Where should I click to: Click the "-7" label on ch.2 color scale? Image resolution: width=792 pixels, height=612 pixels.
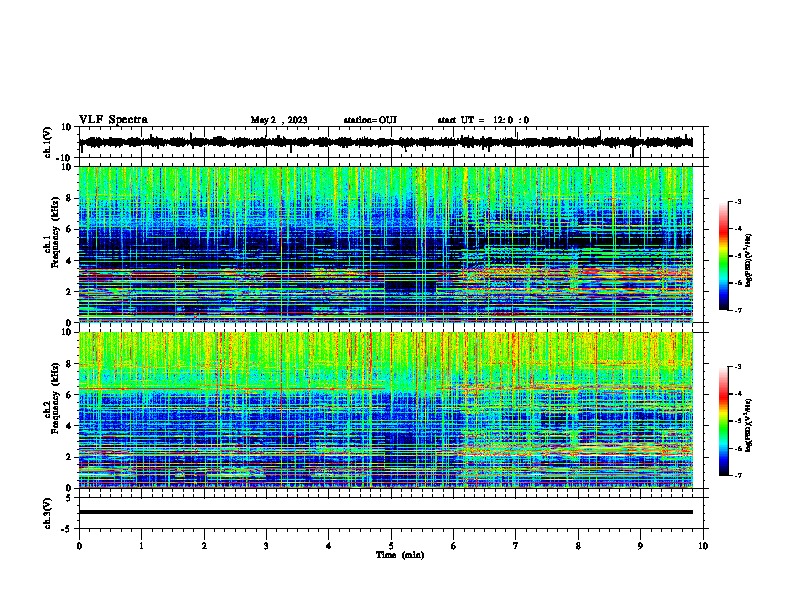click(737, 475)
